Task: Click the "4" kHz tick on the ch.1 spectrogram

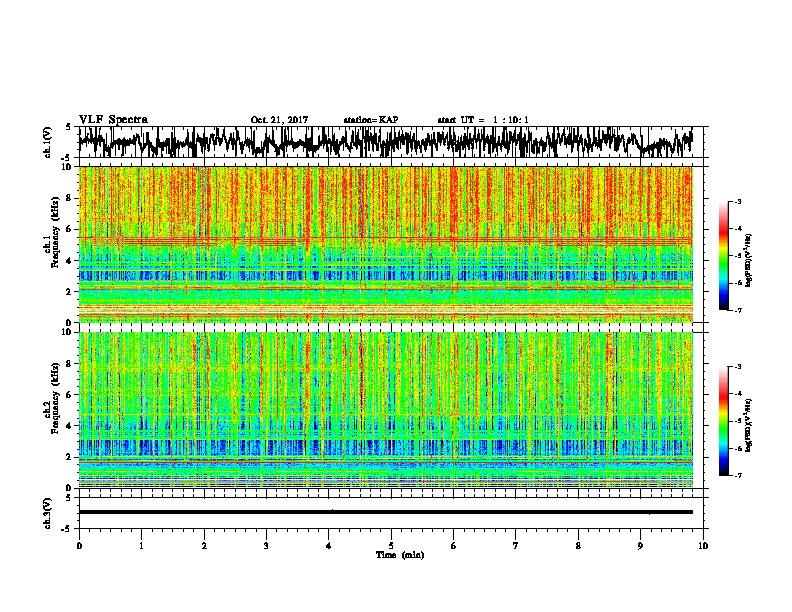Action: pyautogui.click(x=69, y=261)
